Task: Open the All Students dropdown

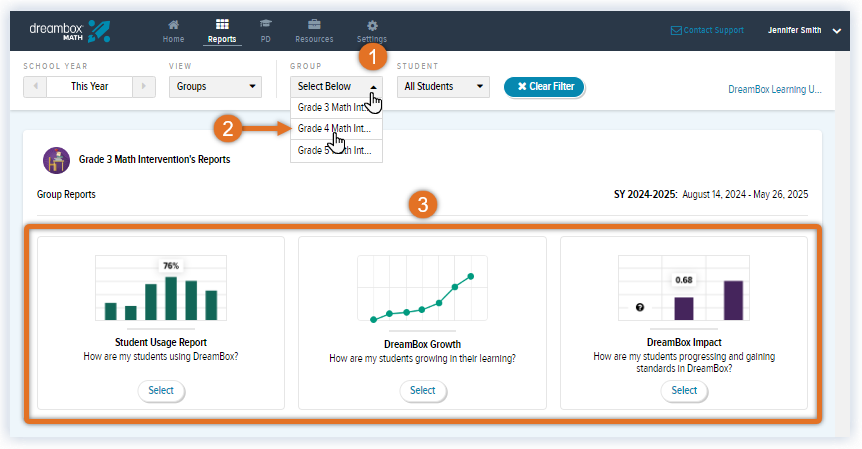Action: [x=443, y=87]
